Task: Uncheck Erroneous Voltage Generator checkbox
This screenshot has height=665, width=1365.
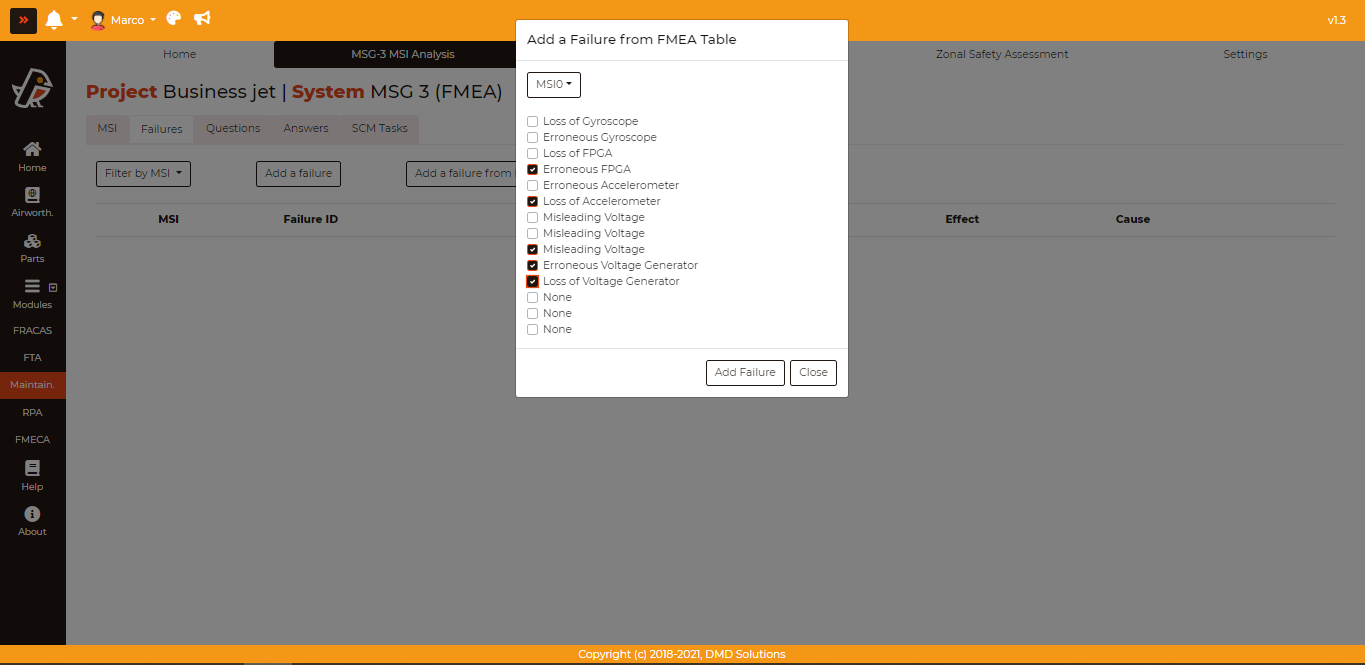Action: [533, 266]
